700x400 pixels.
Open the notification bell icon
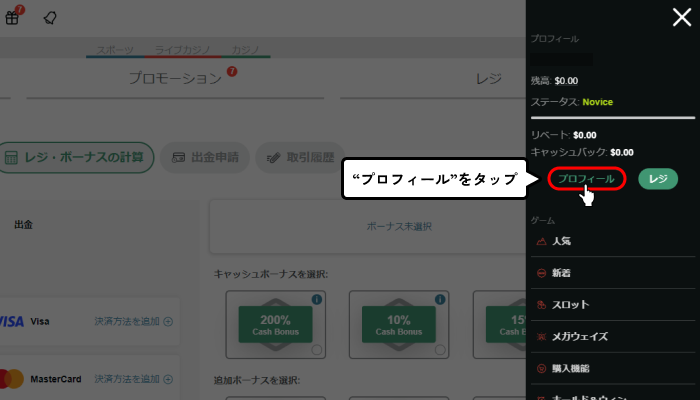(x=50, y=18)
